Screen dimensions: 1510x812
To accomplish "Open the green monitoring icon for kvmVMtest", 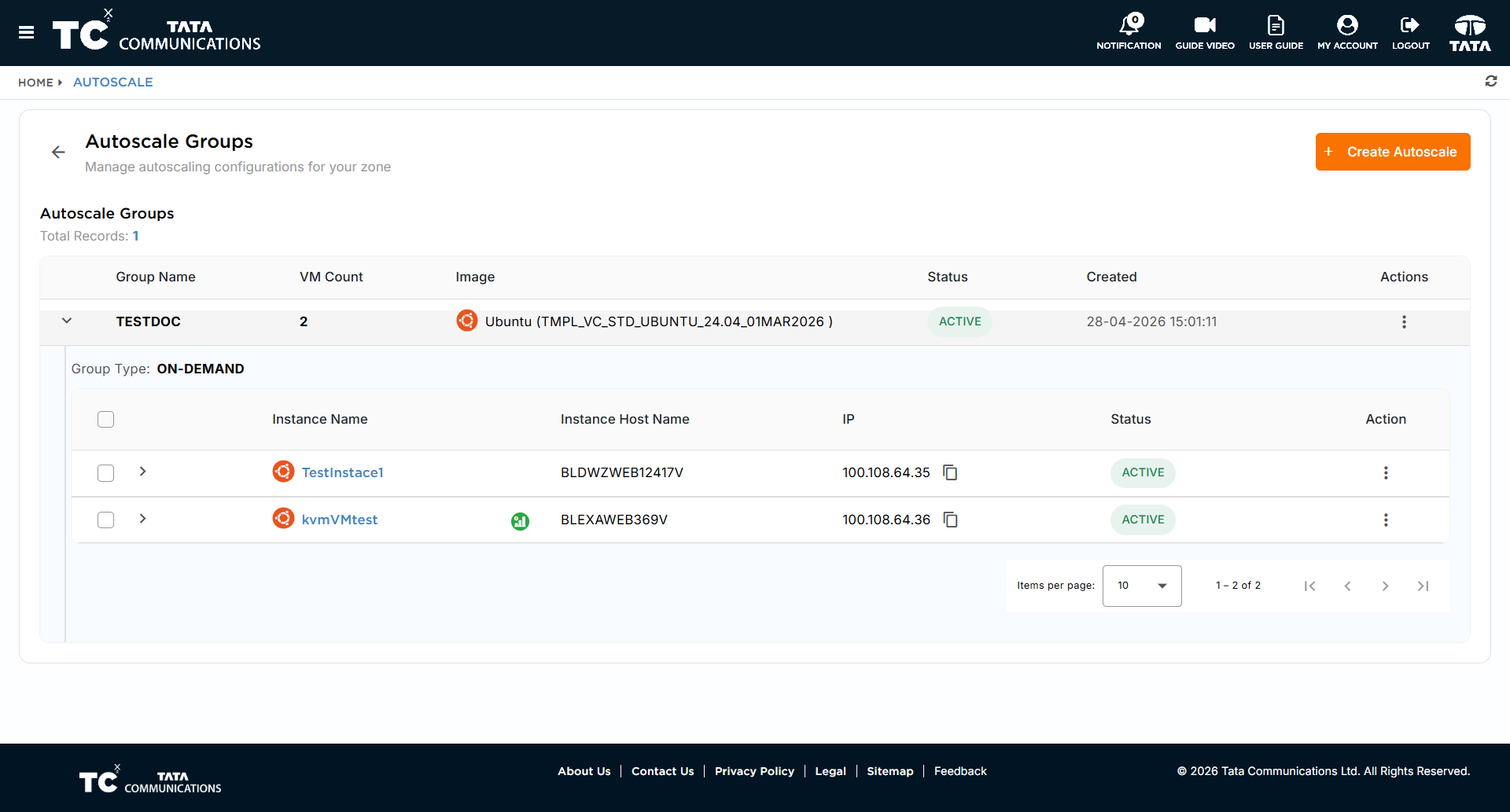I will coord(520,520).
